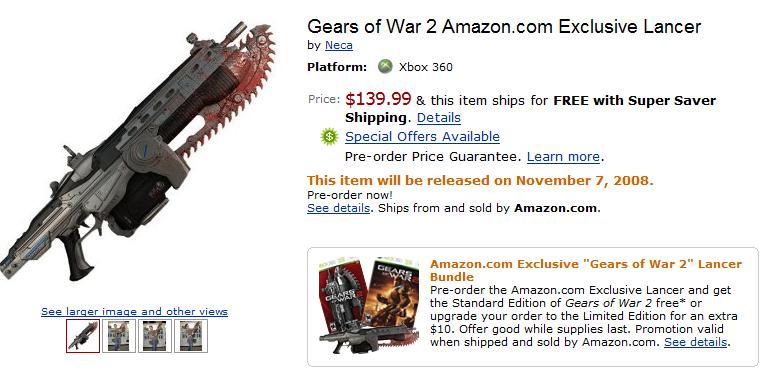This screenshot has width=770, height=383.
Task: Select the third product thumbnail
Action: 155,336
